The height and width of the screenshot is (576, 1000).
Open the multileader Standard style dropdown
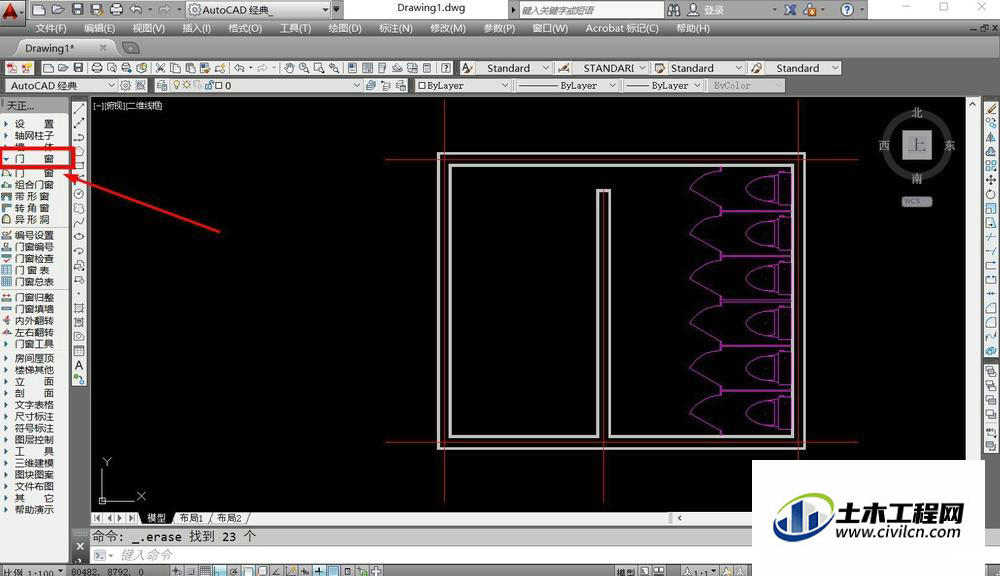[803, 68]
